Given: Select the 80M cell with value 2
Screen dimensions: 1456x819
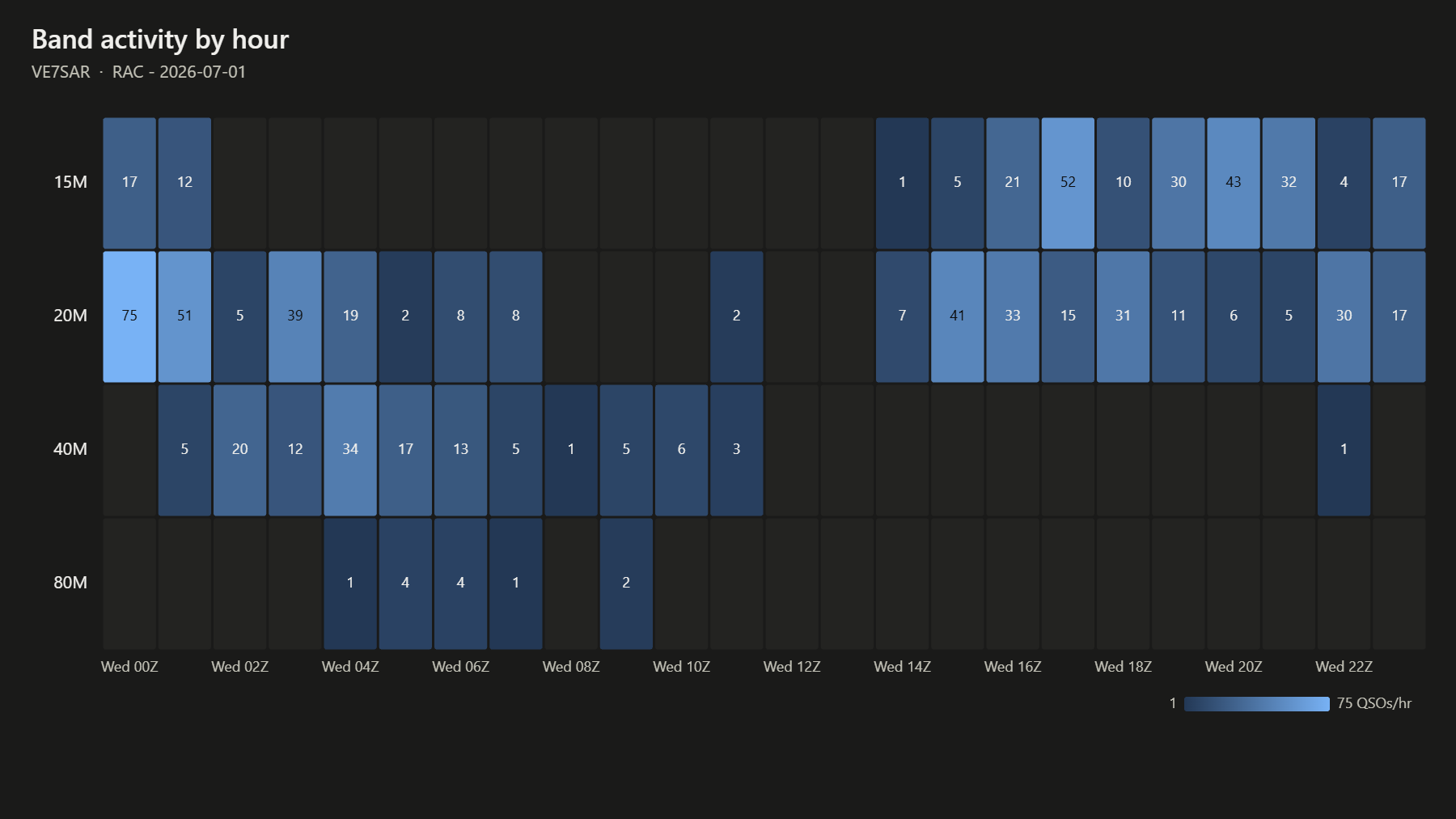Looking at the screenshot, I should point(626,583).
